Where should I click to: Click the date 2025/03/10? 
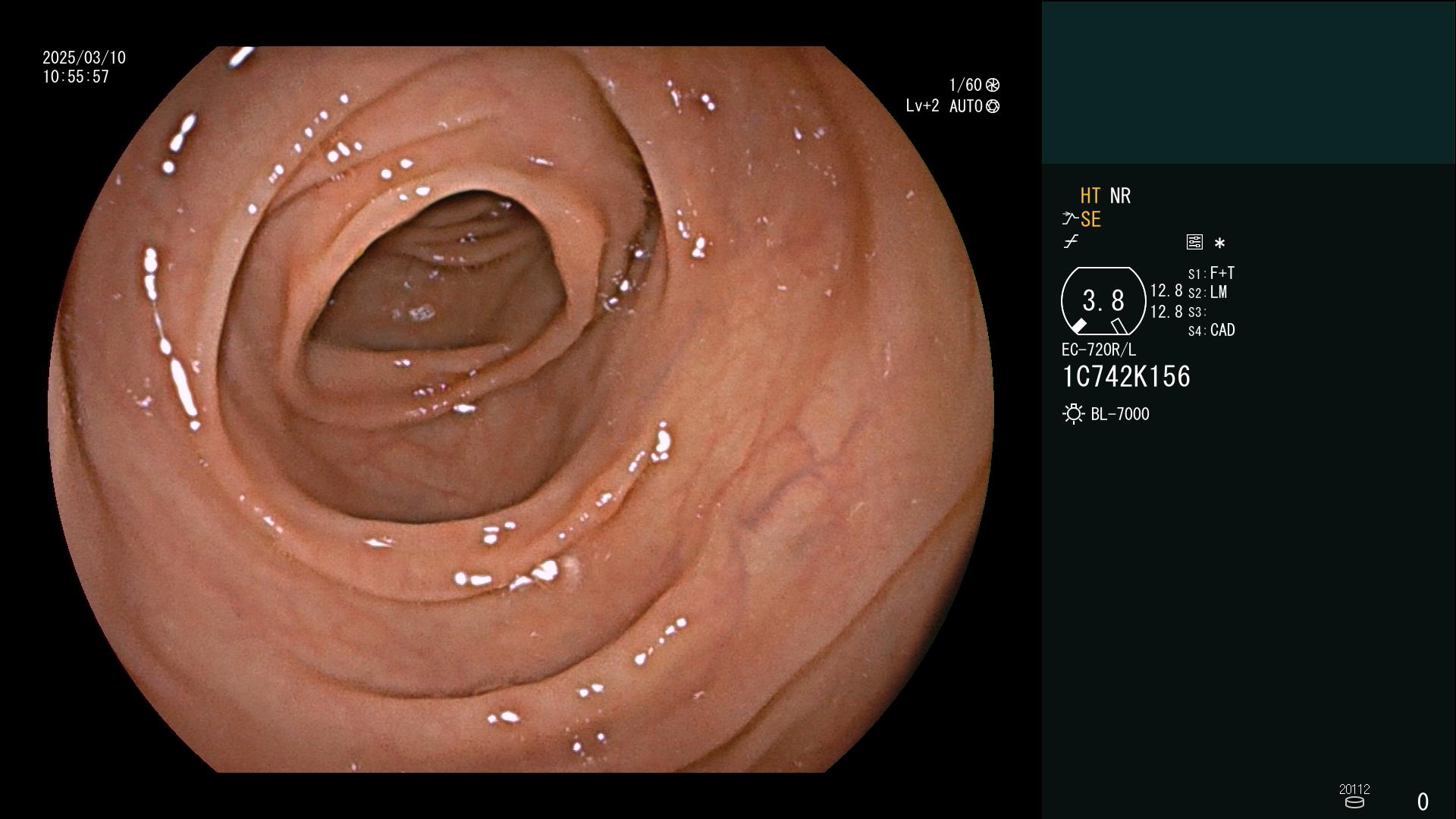84,58
